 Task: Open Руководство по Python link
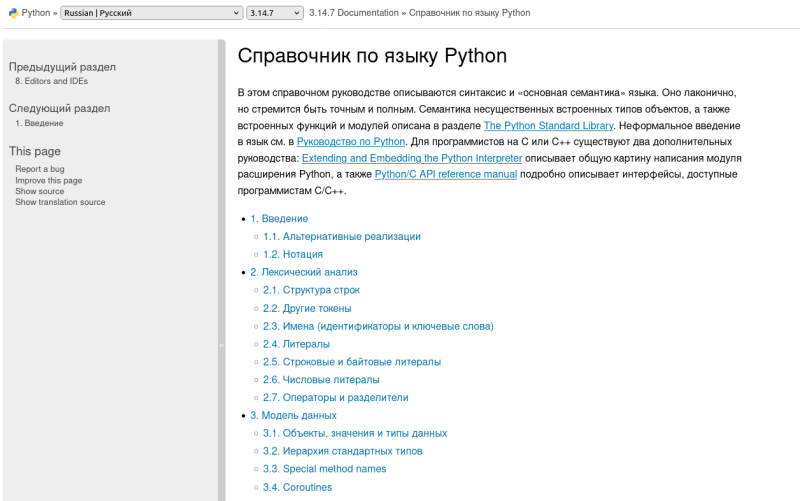351,141
